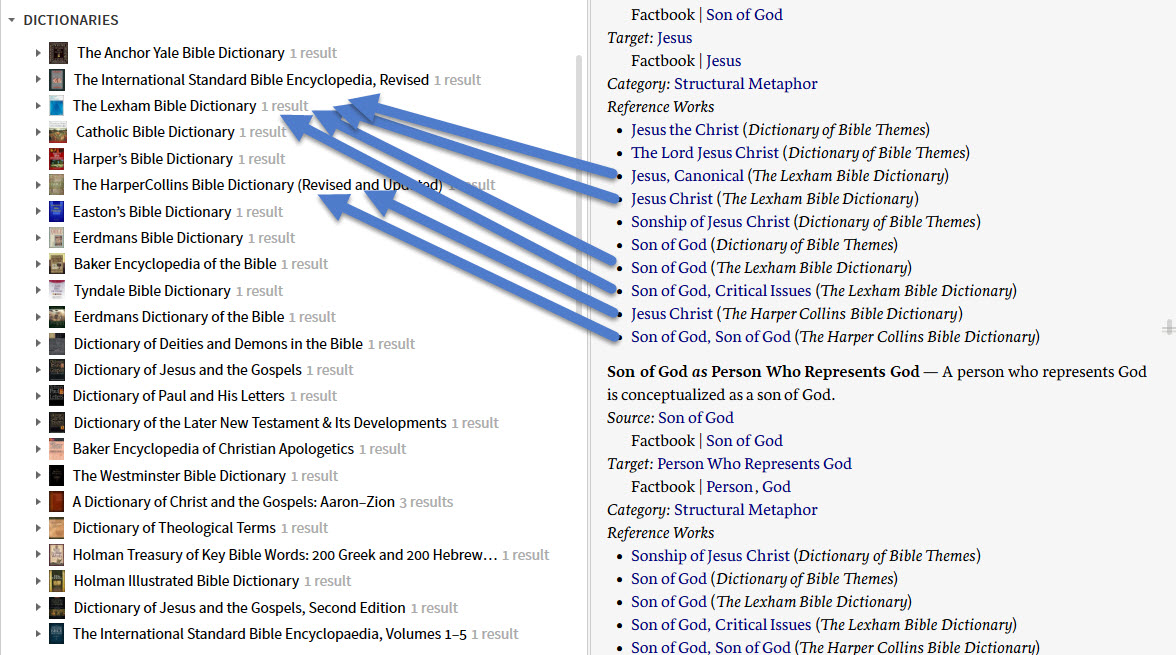Click The Westminster Bible Dictionary cover icon

57,476
